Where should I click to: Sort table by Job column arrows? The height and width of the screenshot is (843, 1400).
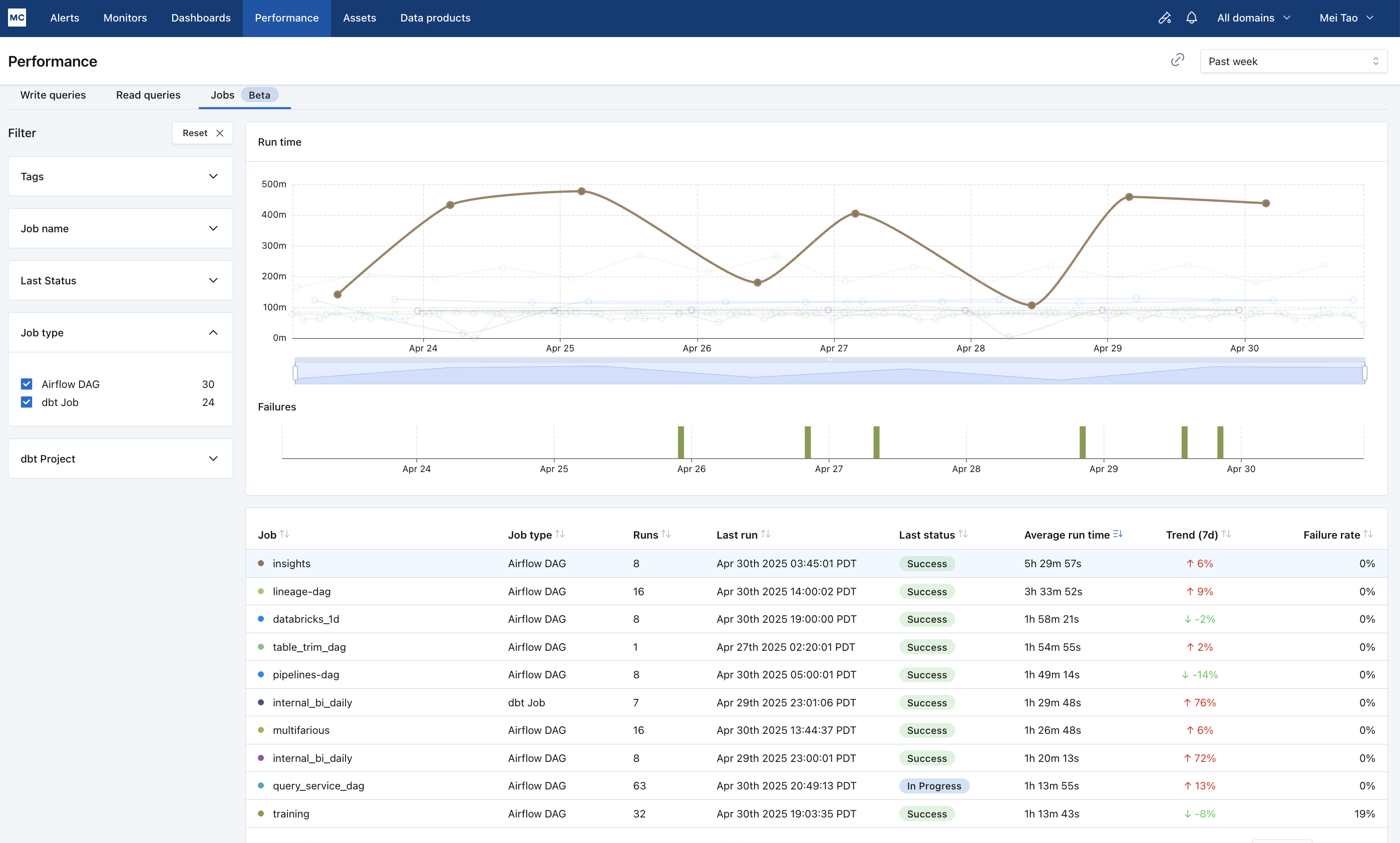285,534
